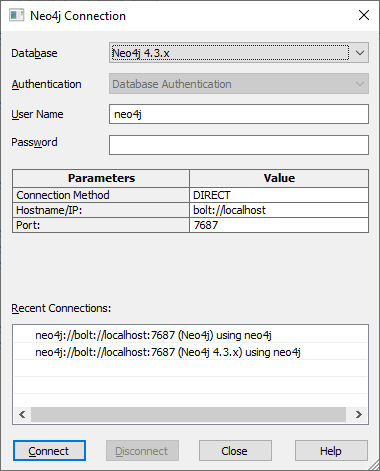380x471 pixels.
Task: Click the Parameters column header
Action: coord(101,178)
